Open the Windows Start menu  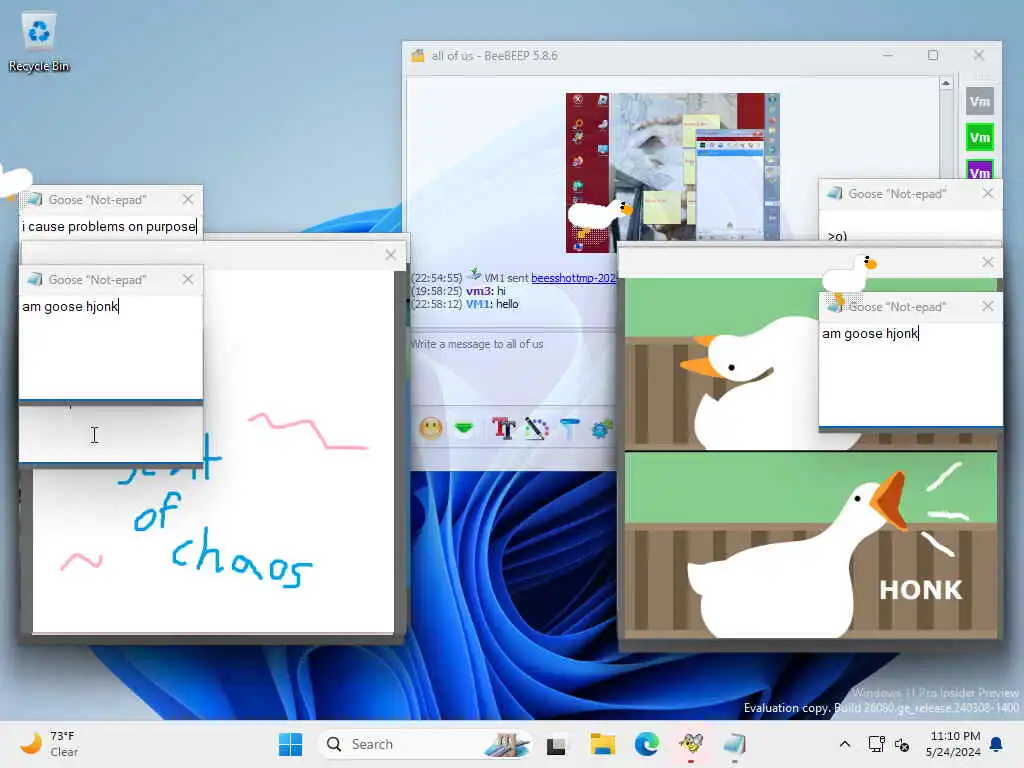291,744
